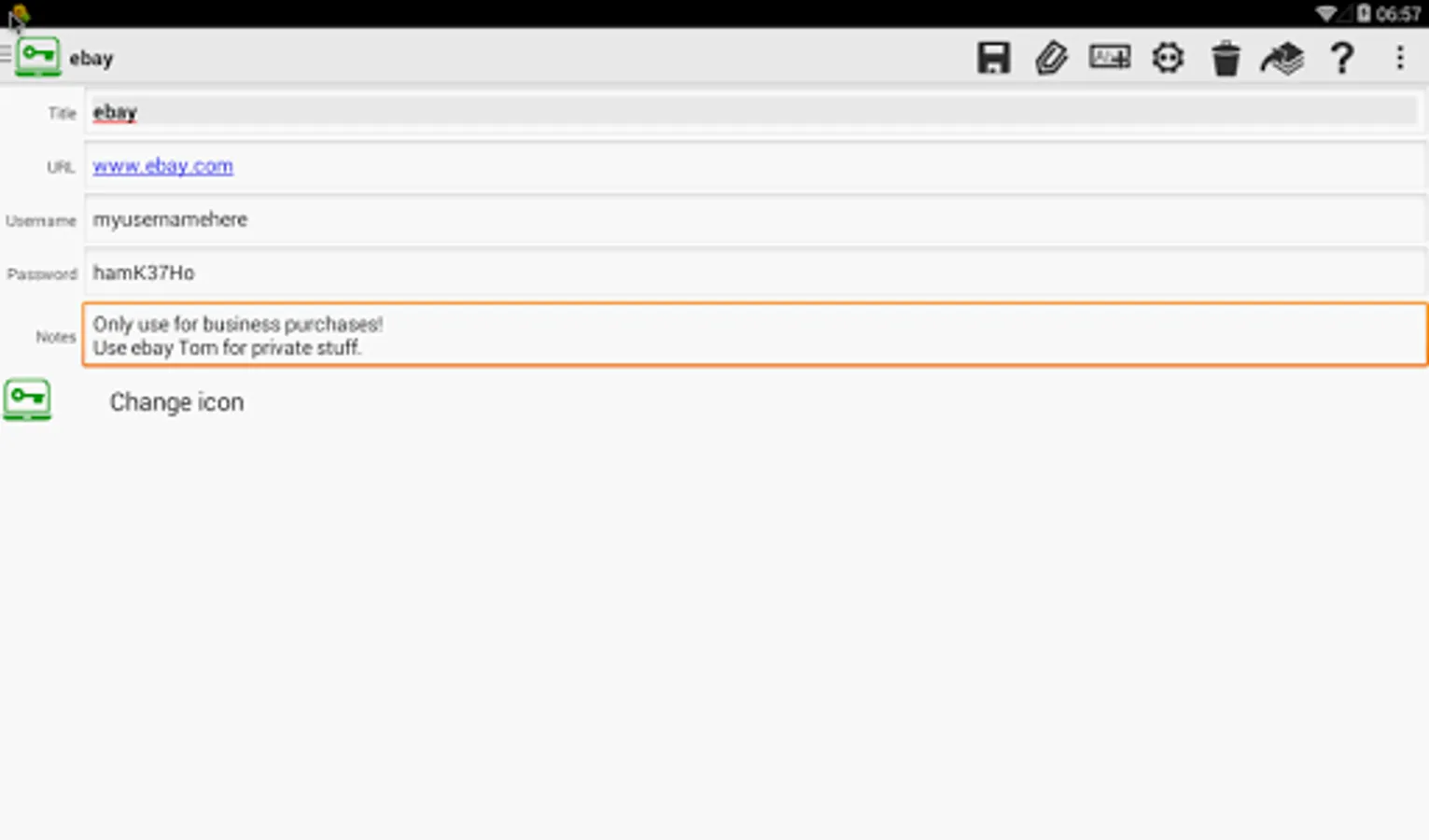The height and width of the screenshot is (840, 1429).
Task: Tap the share arrow icon in the toolbar
Action: click(1282, 58)
